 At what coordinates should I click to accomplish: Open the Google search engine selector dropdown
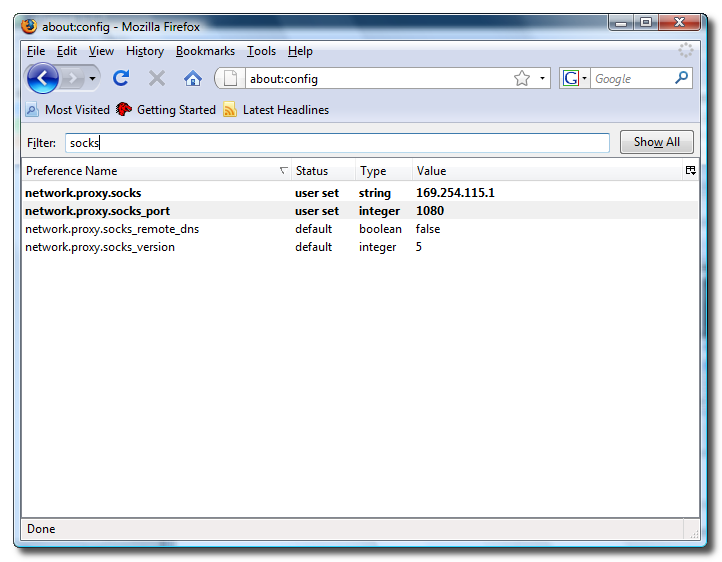tap(575, 78)
